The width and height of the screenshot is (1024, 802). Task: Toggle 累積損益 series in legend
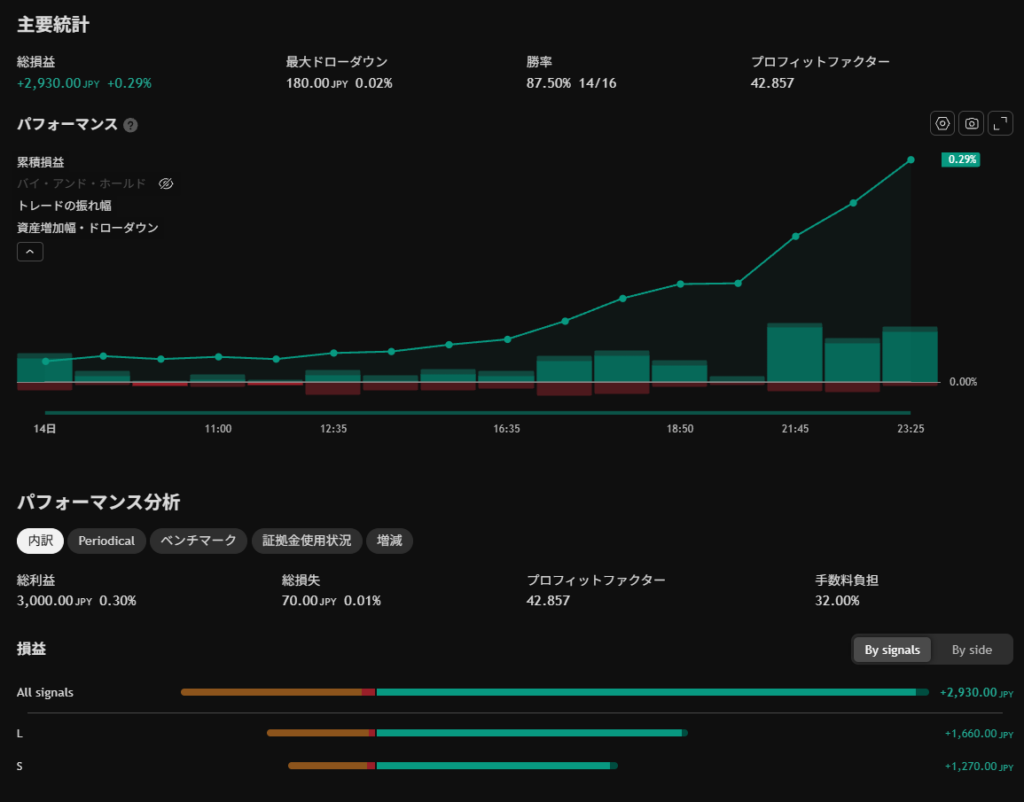pos(40,162)
